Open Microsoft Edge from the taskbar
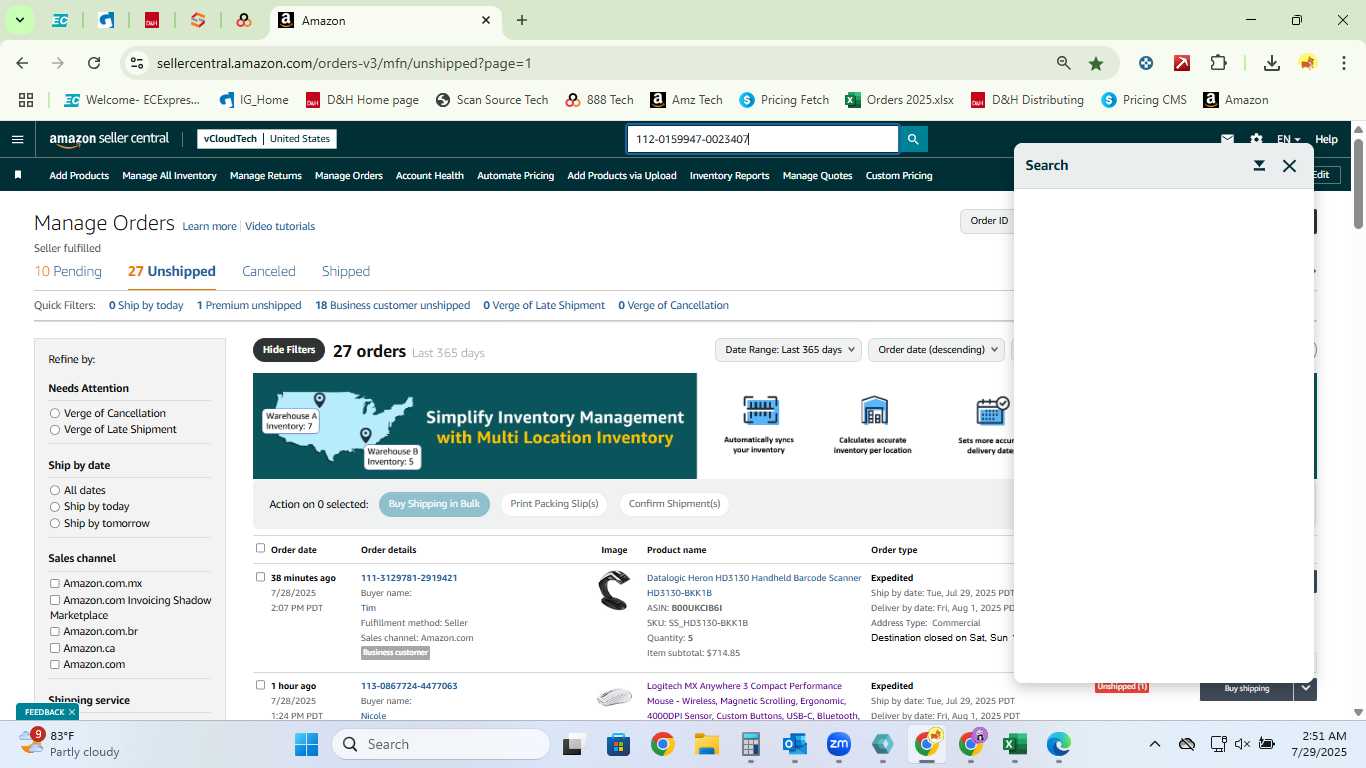Image resolution: width=1366 pixels, height=768 pixels. click(x=1059, y=744)
